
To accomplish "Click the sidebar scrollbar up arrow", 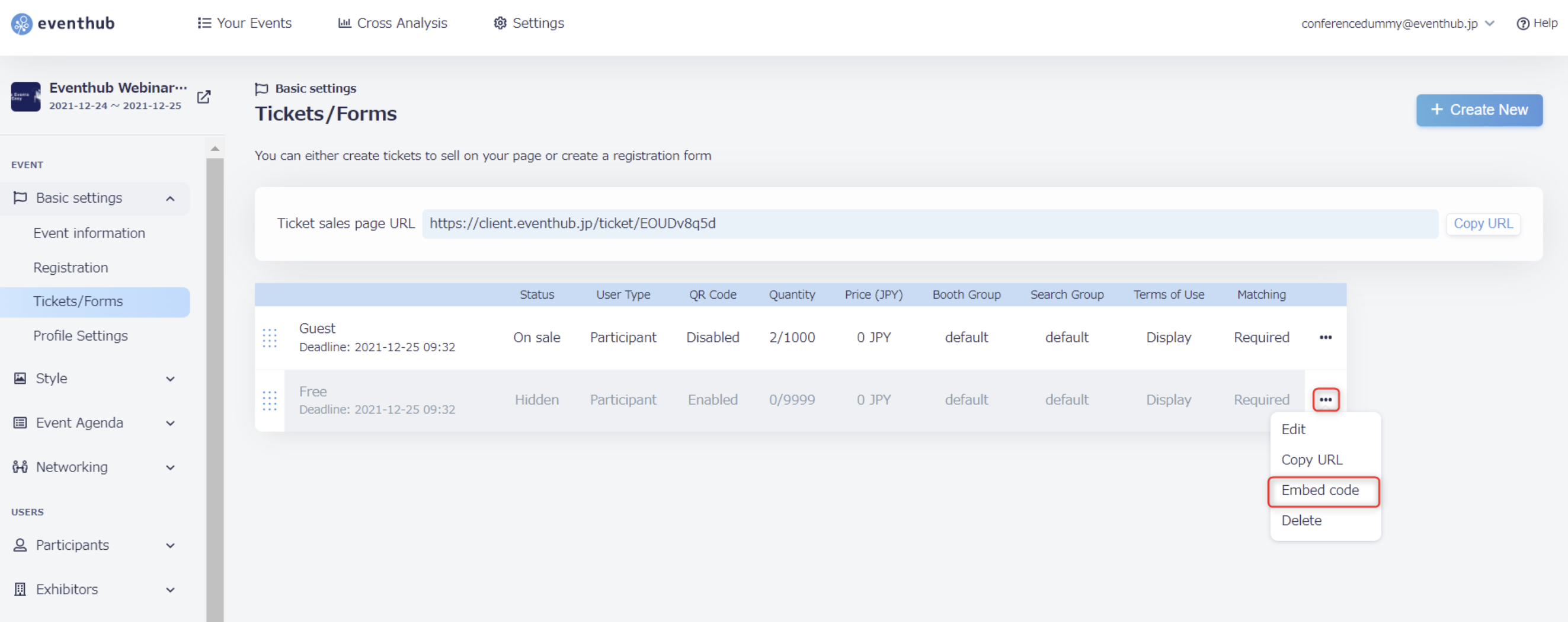I will (x=215, y=149).
